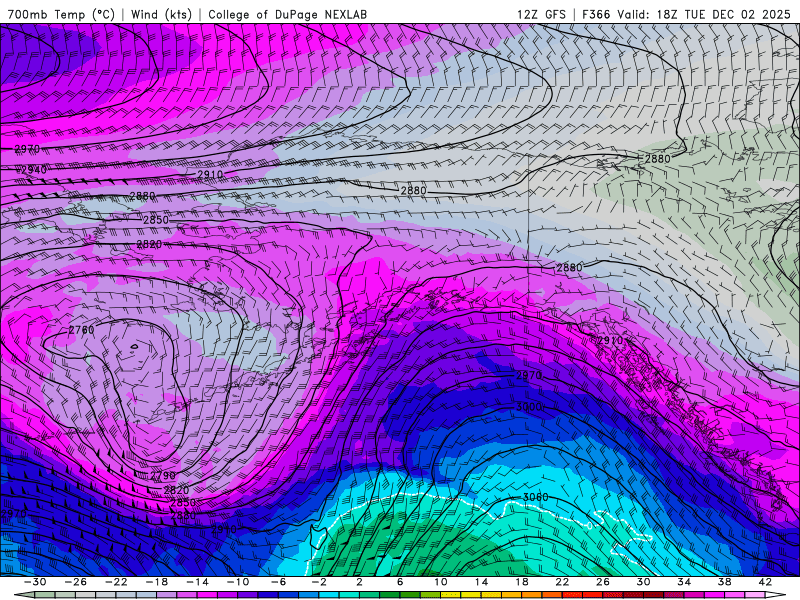
Task: Select the positive 26 colorbar tick label
Action: point(603,582)
